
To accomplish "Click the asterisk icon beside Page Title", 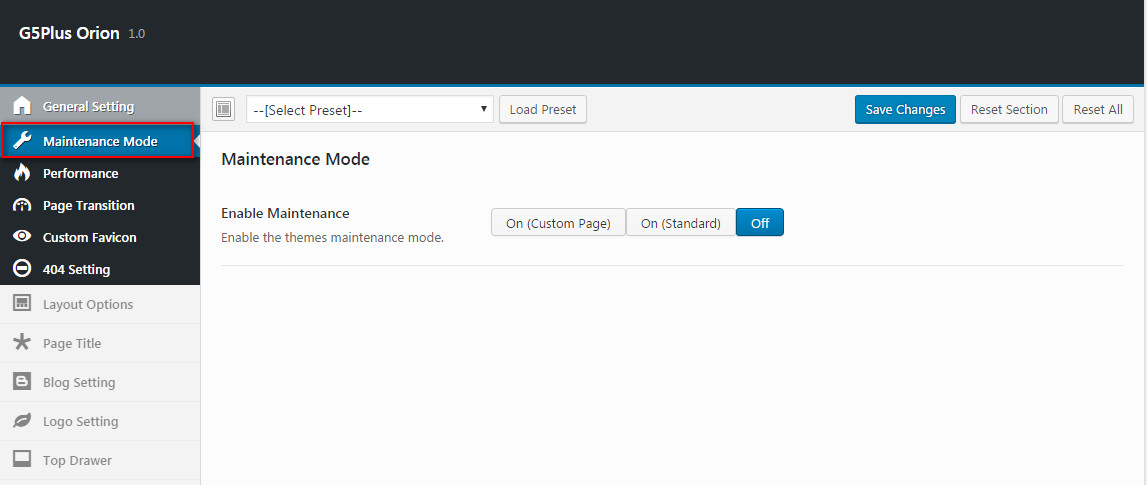I will [x=23, y=342].
